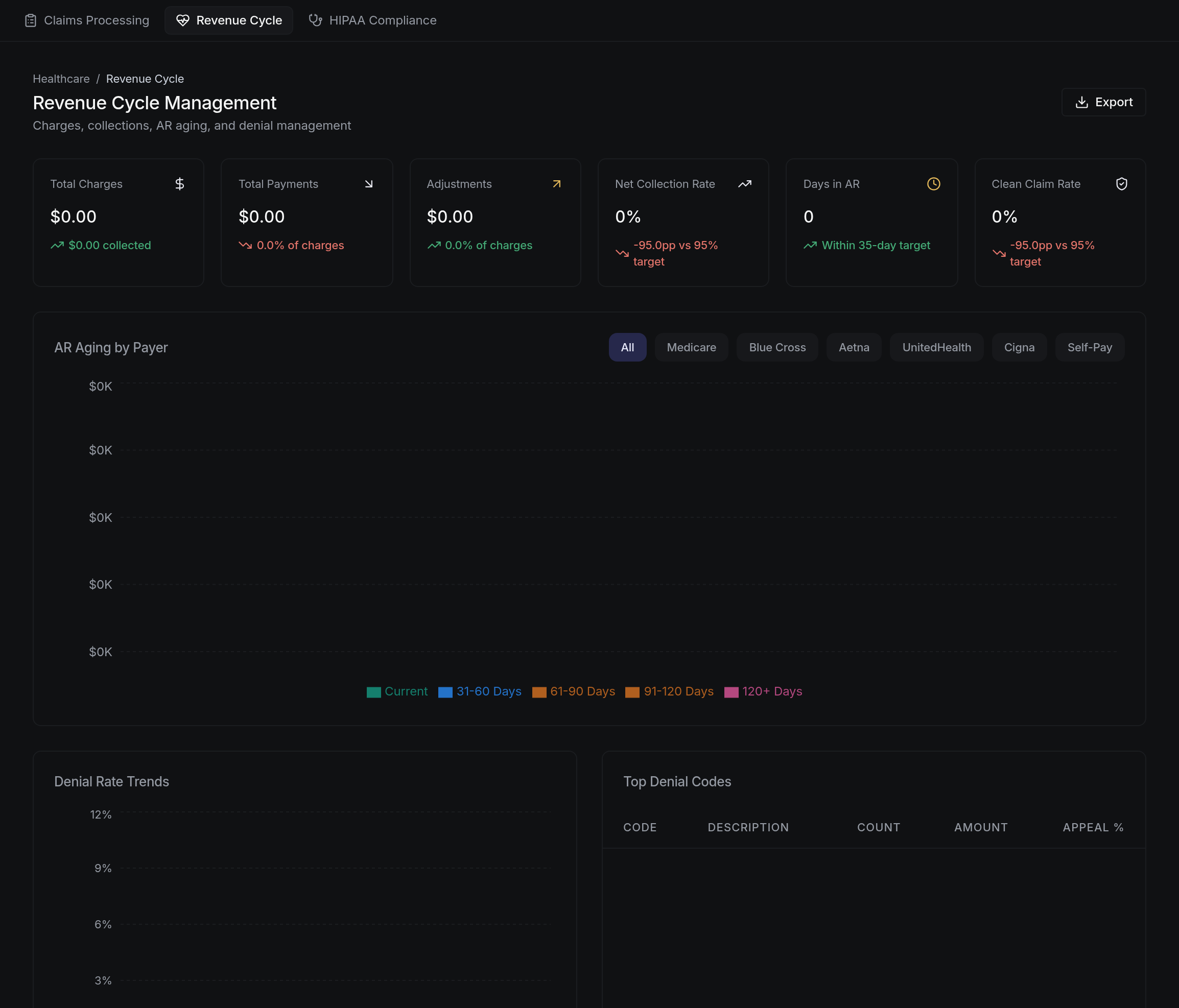Toggle the 61-90 Days legend swatch
This screenshot has height=1008, width=1179.
click(x=539, y=692)
